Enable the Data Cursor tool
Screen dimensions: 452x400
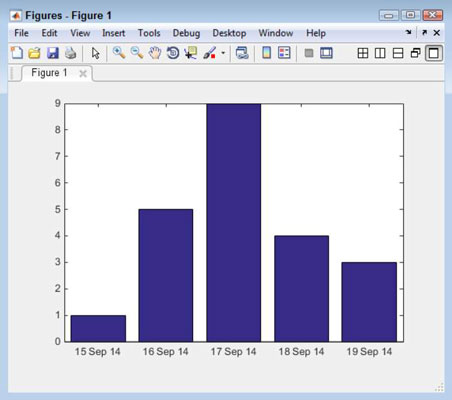pos(191,53)
